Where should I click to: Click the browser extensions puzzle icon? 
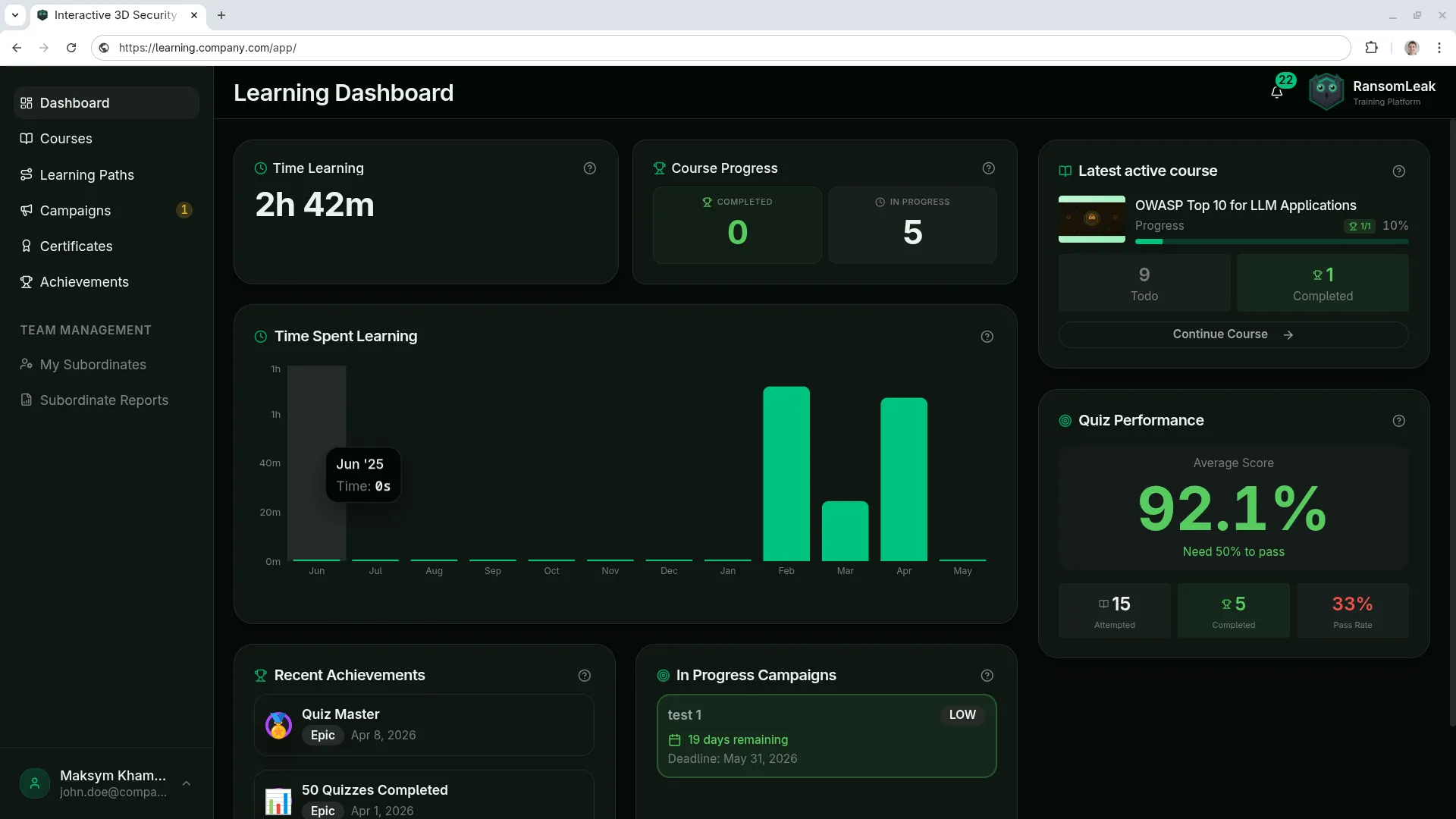(1371, 48)
